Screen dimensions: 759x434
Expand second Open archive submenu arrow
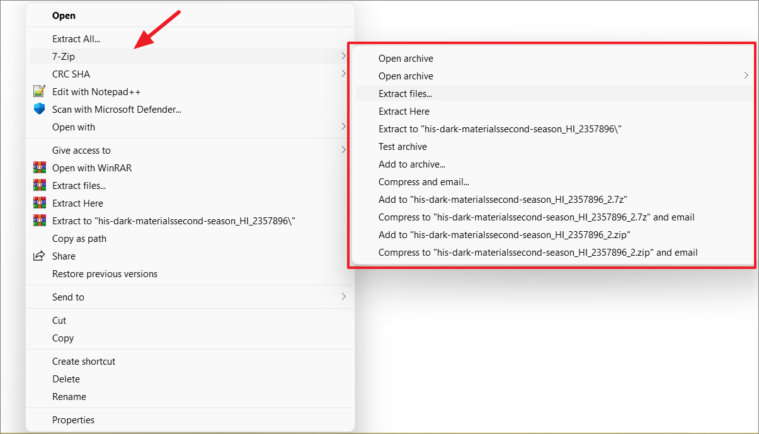pyautogui.click(x=746, y=75)
